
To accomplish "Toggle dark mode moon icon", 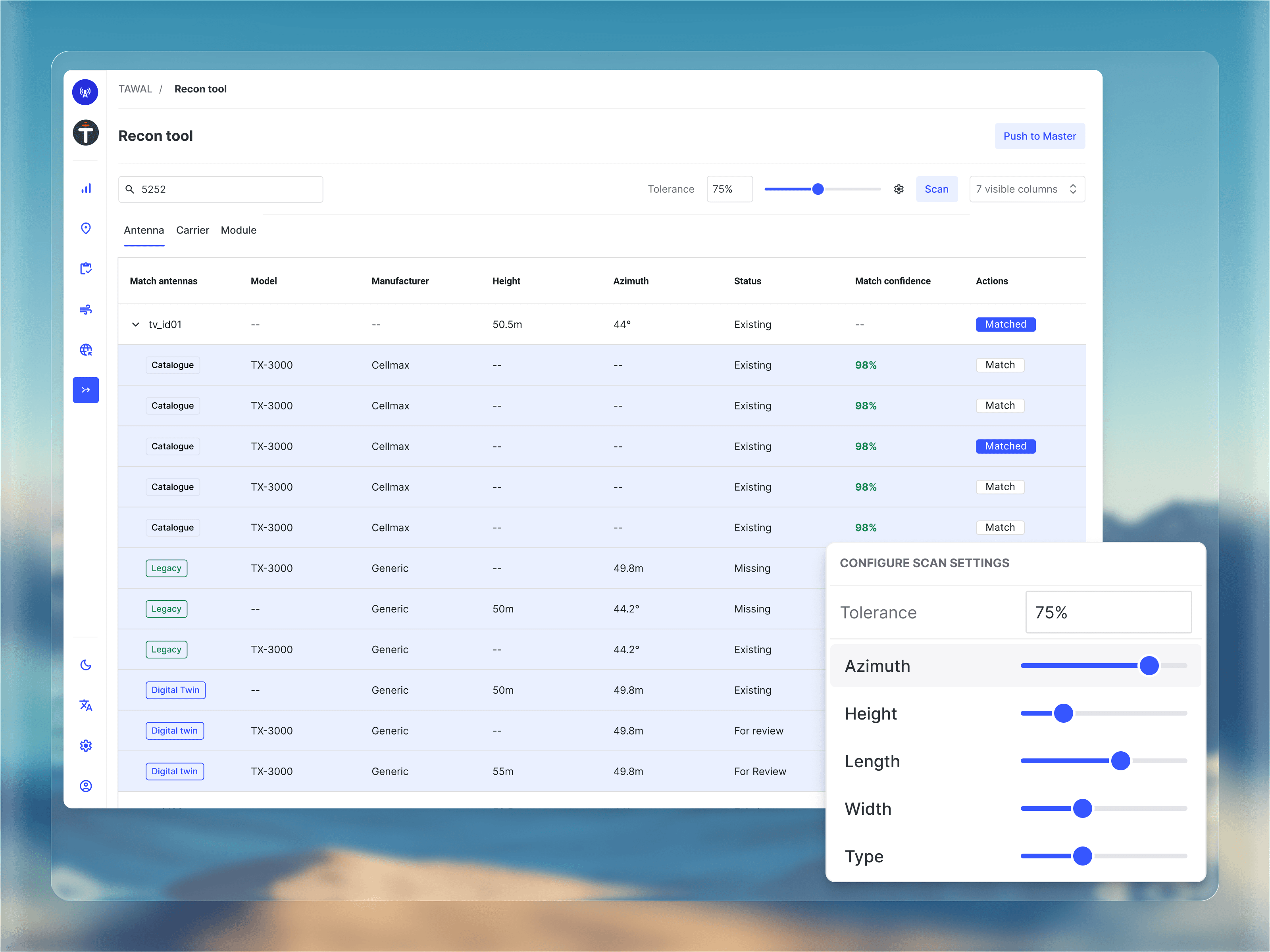I will tap(86, 664).
